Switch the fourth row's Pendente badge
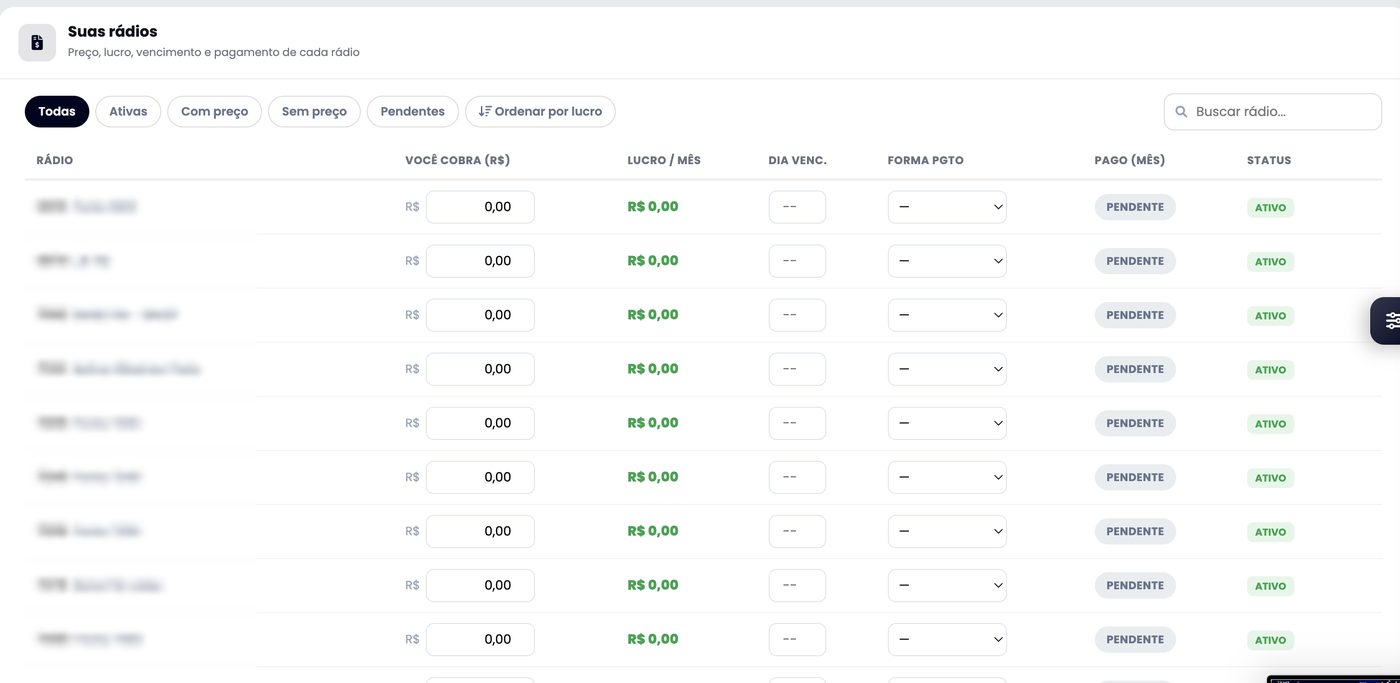 [1135, 369]
